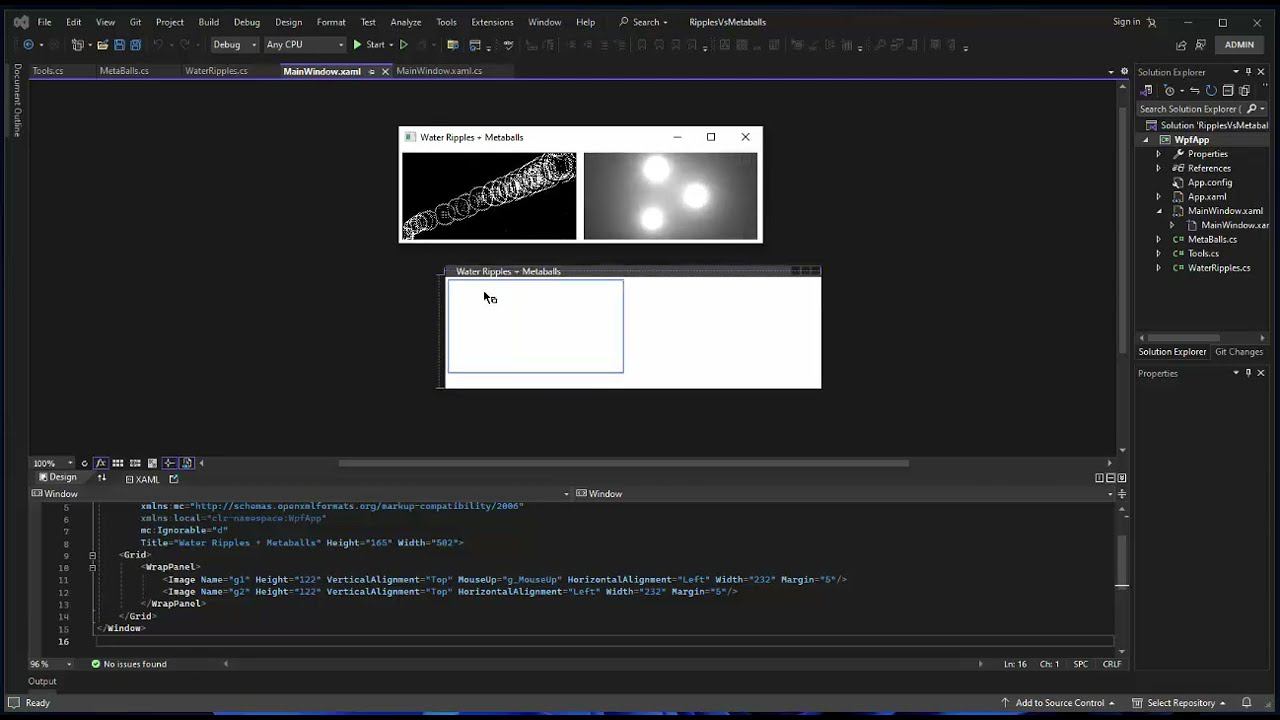Click the Open File folder icon
Screen dimensions: 1280x720
click(103, 45)
